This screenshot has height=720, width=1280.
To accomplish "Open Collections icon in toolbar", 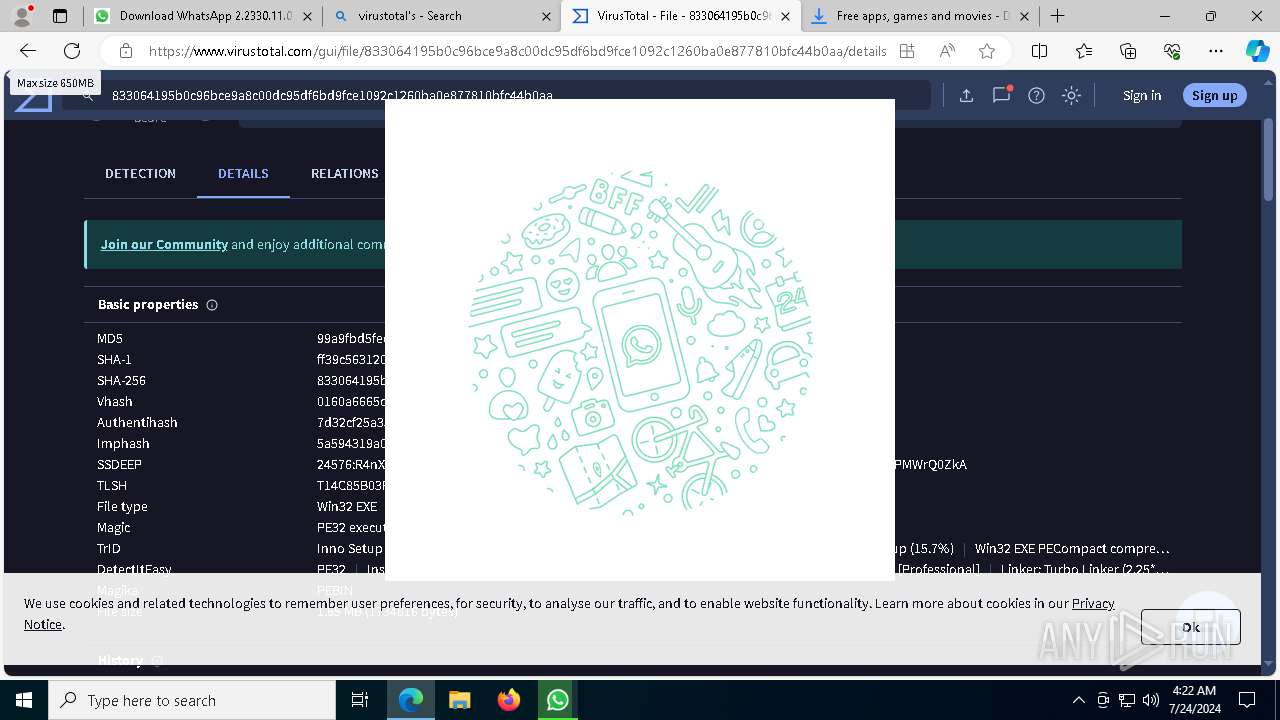I will click(1128, 51).
